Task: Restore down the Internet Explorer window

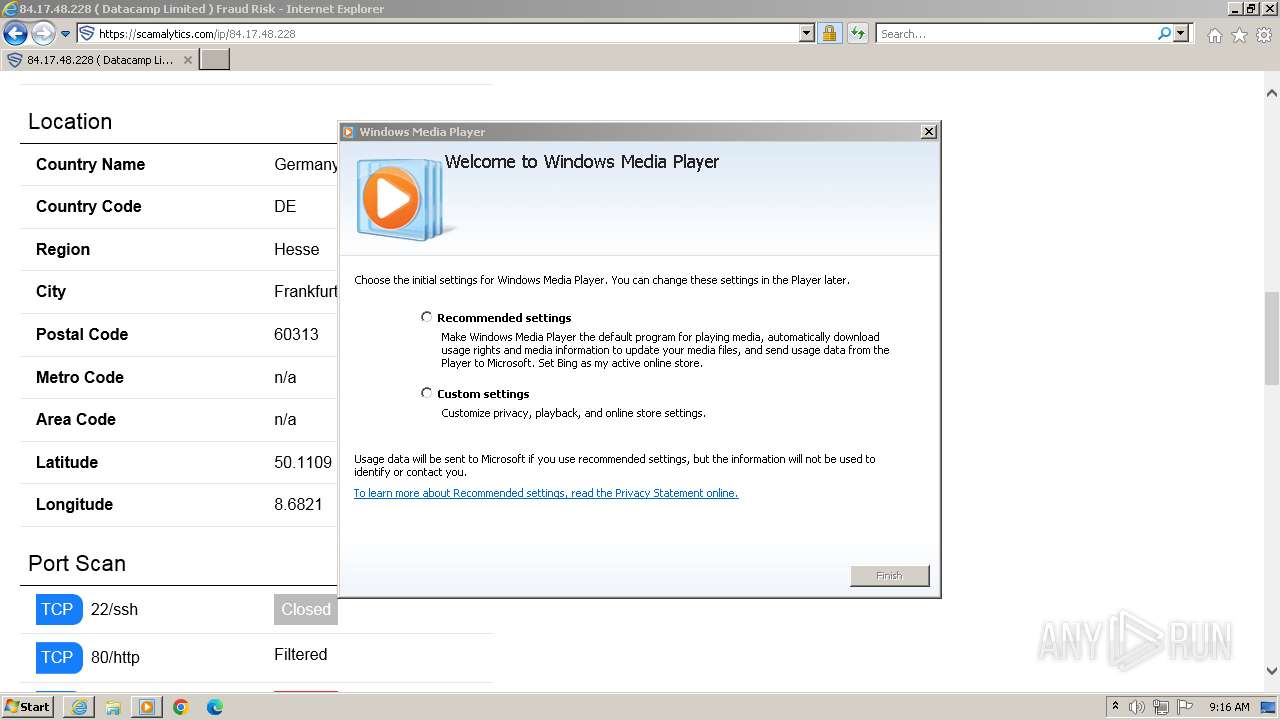Action: pos(1251,9)
